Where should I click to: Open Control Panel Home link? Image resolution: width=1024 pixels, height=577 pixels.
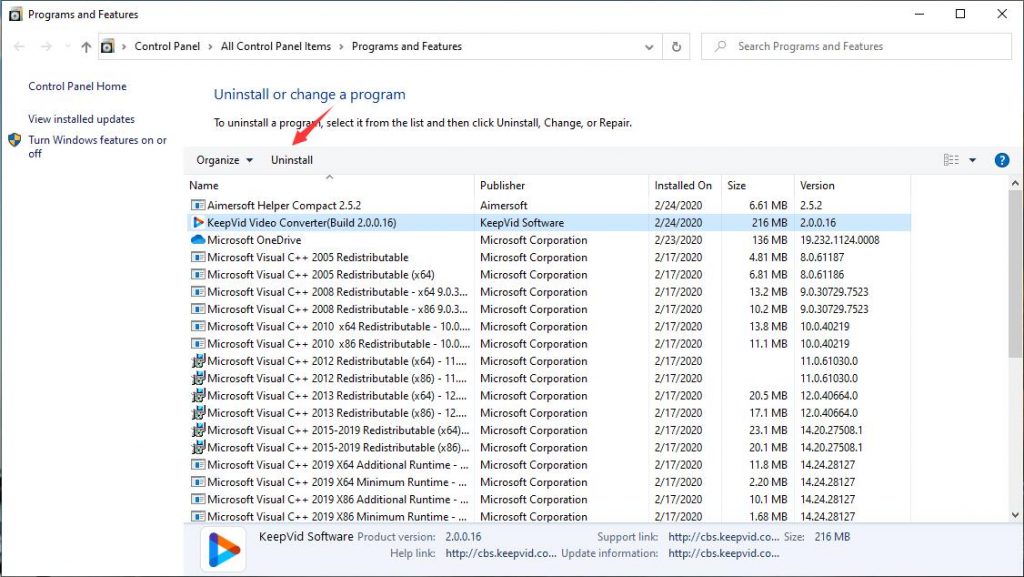77,86
